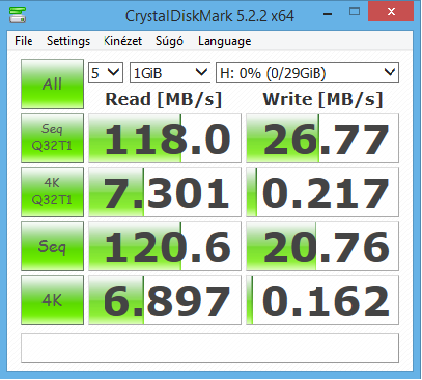Image resolution: width=422 pixels, height=380 pixels.
Task: Start the Seq Q32T1 test
Action: point(52,138)
